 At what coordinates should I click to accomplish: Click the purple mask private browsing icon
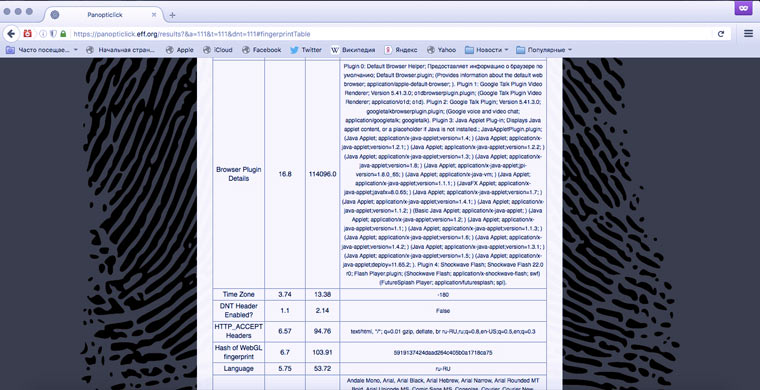click(x=744, y=8)
